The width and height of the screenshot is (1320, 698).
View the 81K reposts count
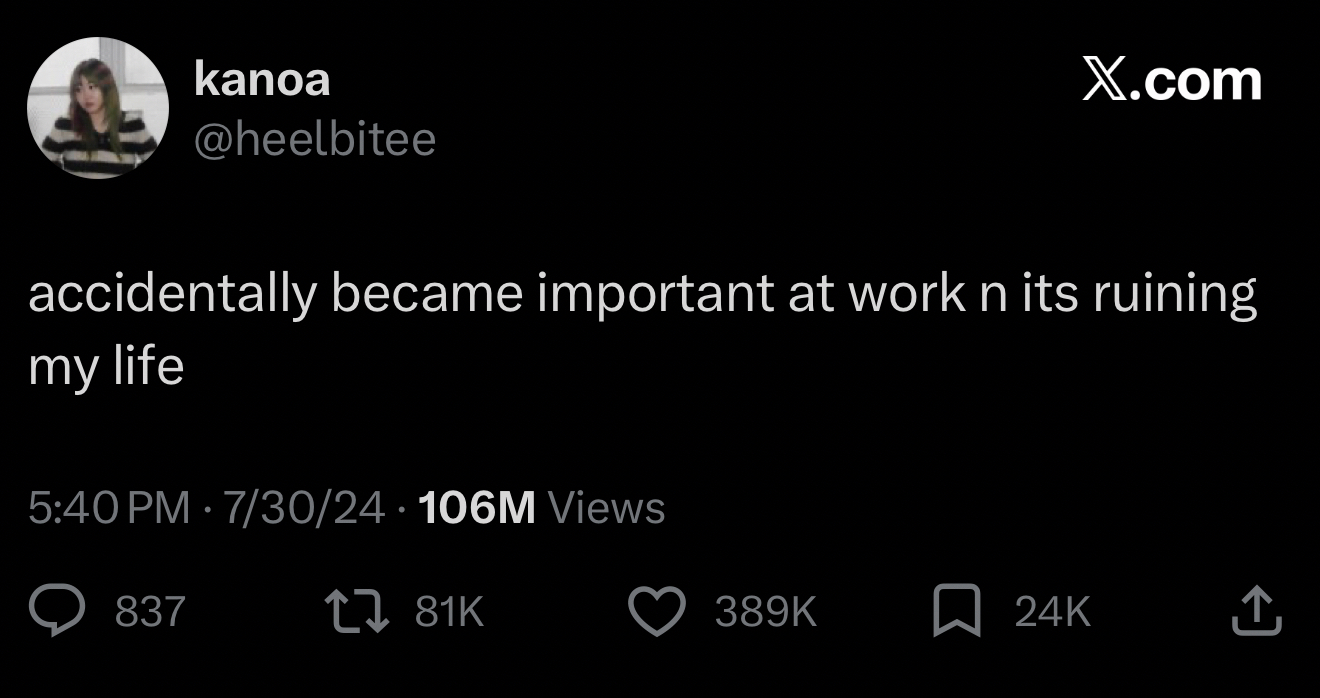click(449, 612)
